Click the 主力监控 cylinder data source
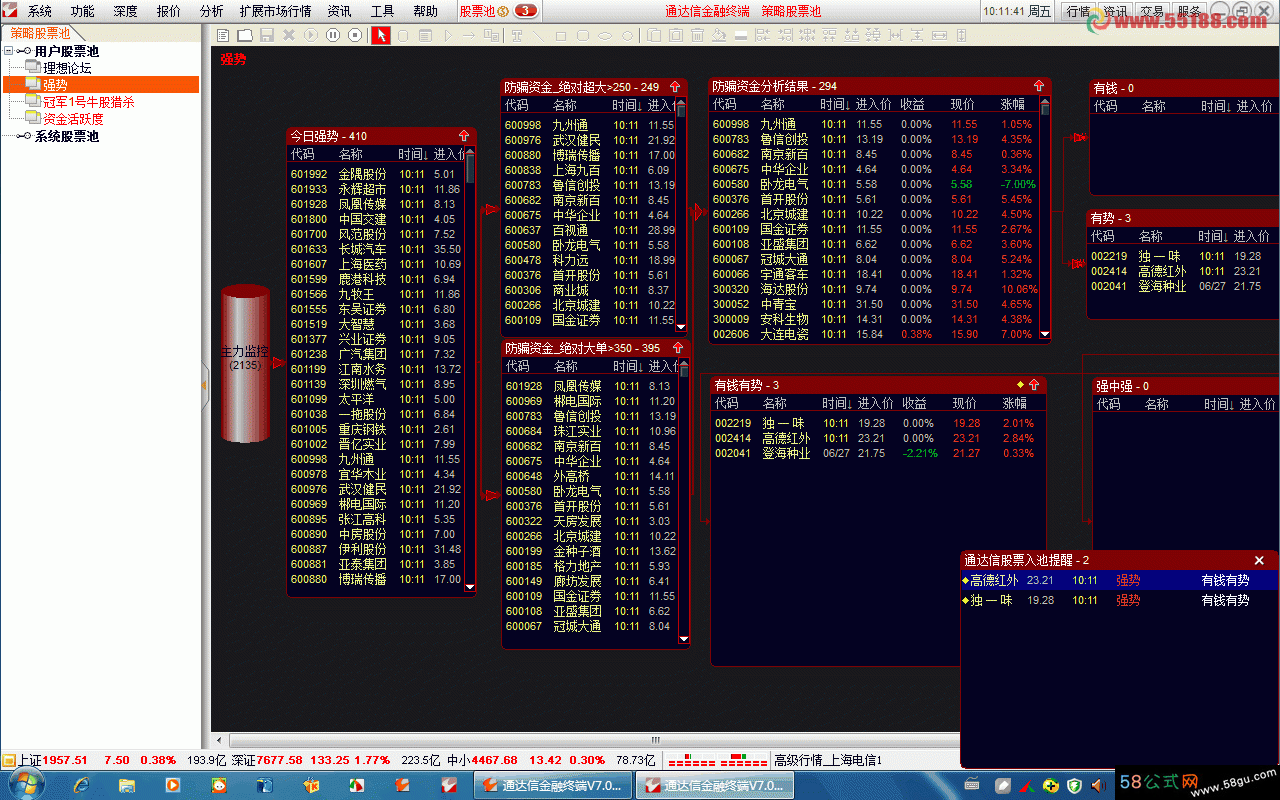The width and height of the screenshot is (1280, 800). (x=245, y=363)
